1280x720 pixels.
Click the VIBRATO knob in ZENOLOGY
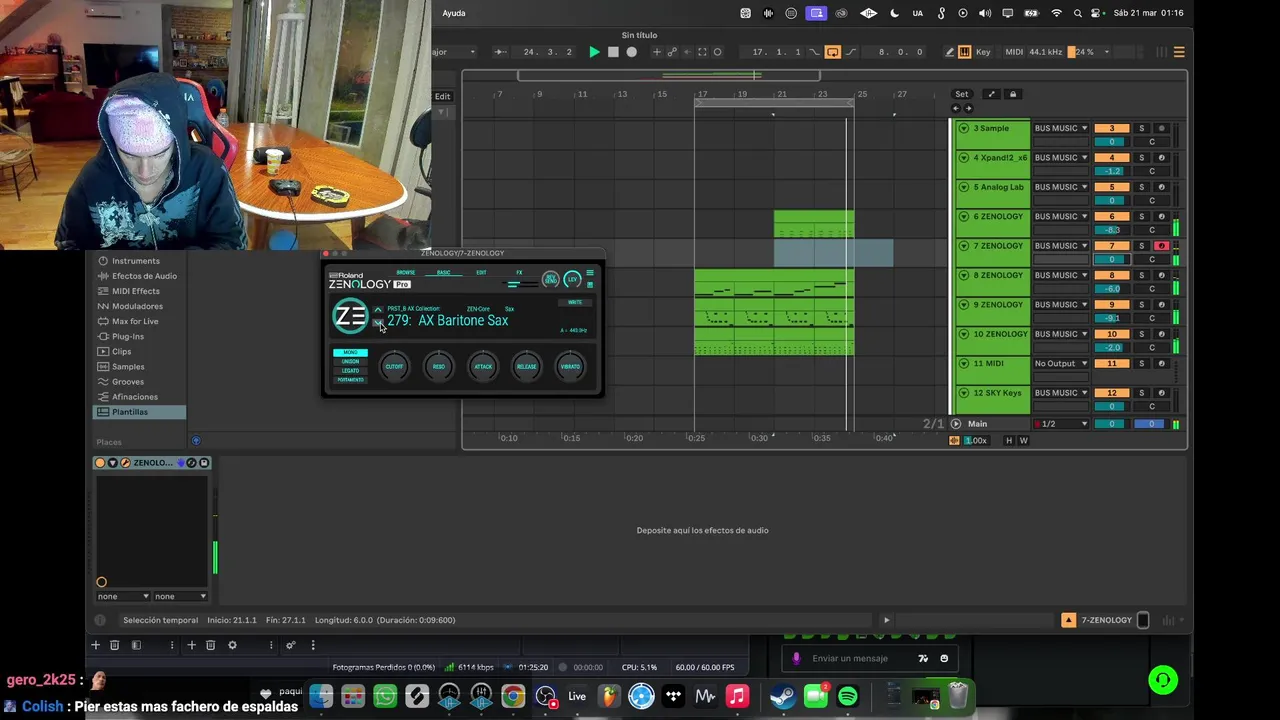(x=570, y=366)
